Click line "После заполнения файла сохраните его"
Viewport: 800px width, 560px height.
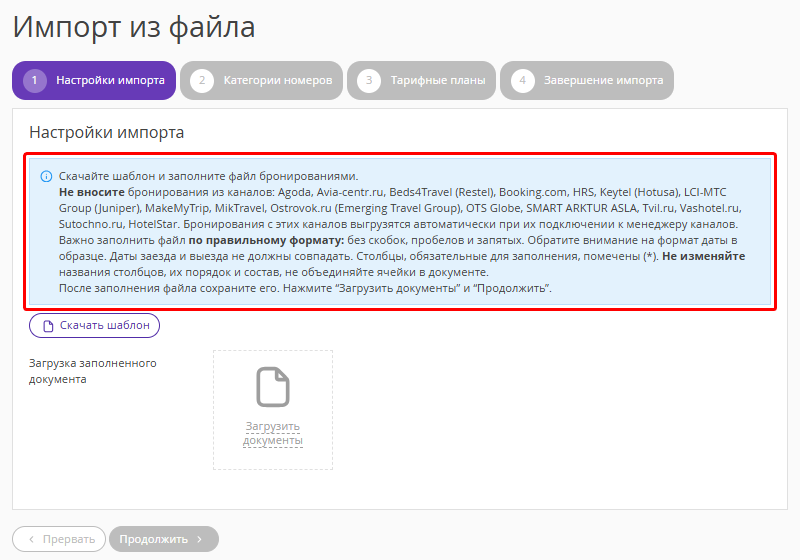pos(169,288)
